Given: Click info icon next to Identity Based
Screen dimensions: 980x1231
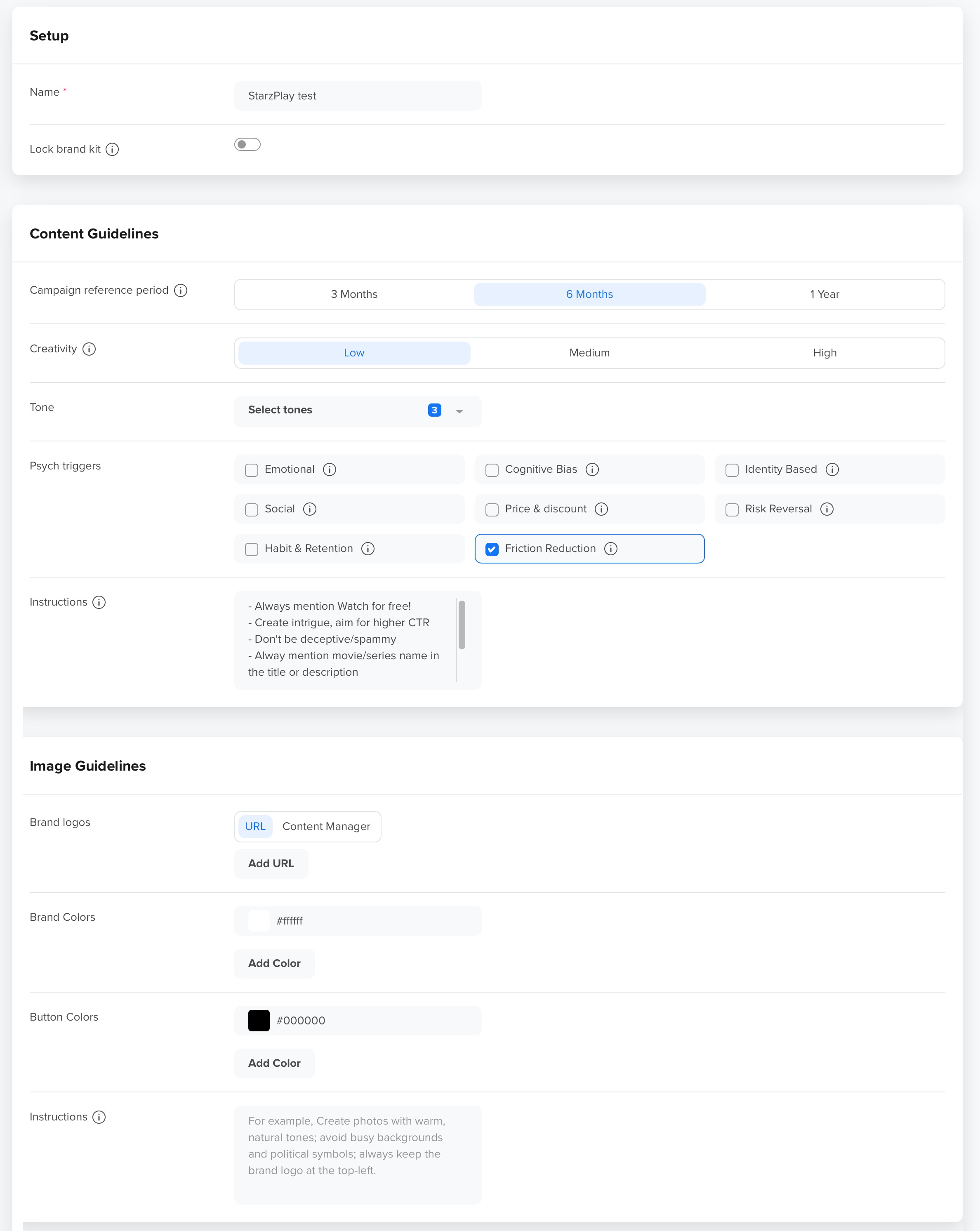Looking at the screenshot, I should coord(832,469).
